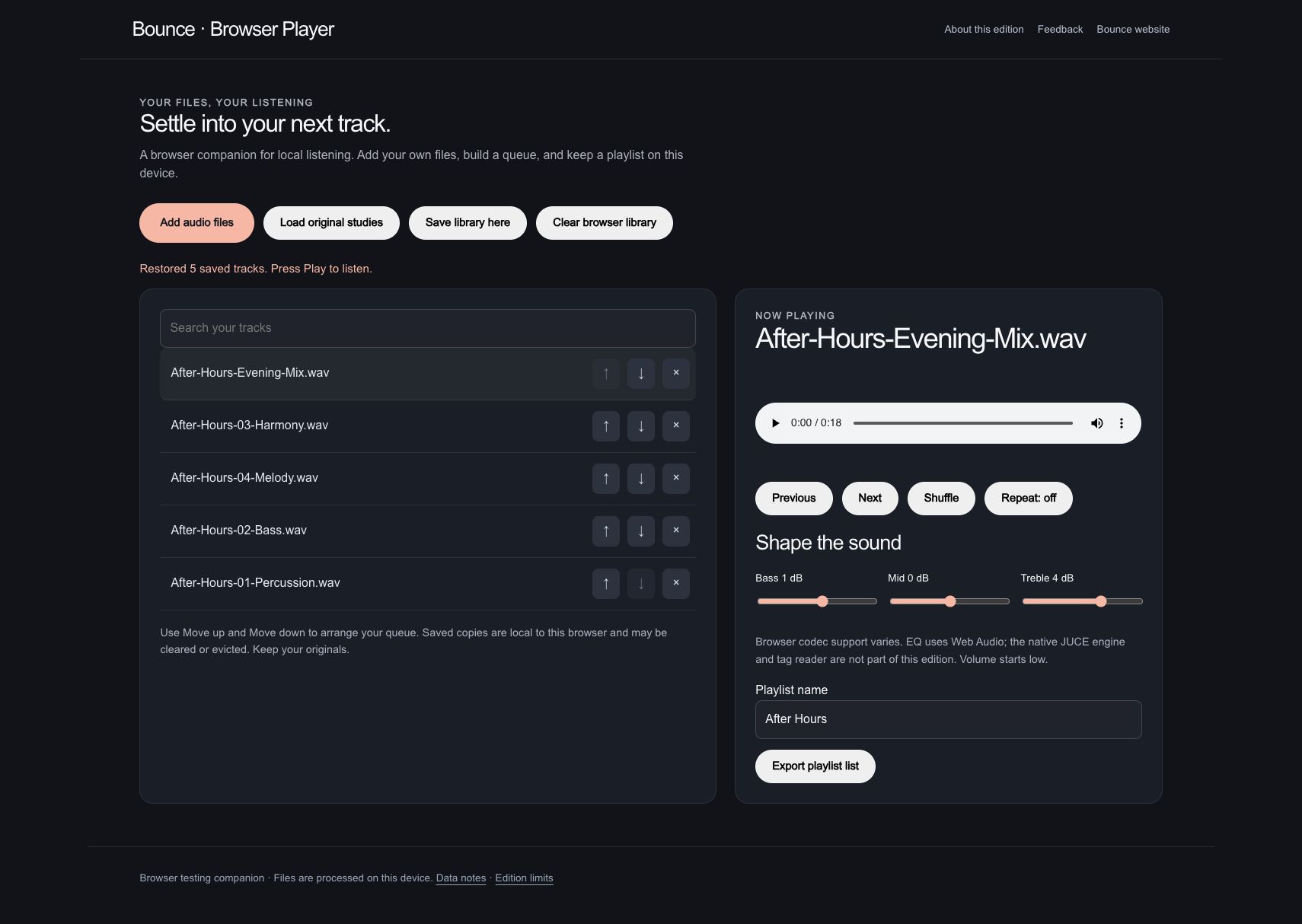The width and height of the screenshot is (1302, 924).
Task: Move After-Hours-04-Melody.wav down one position
Action: tap(641, 479)
